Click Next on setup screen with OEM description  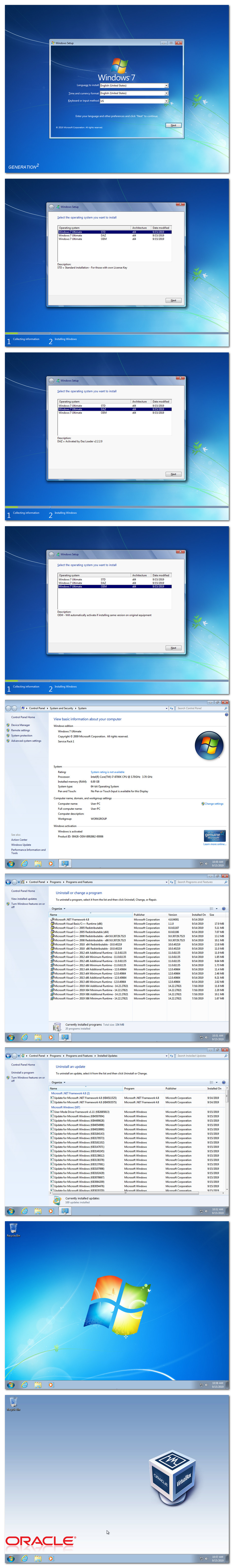[173, 648]
